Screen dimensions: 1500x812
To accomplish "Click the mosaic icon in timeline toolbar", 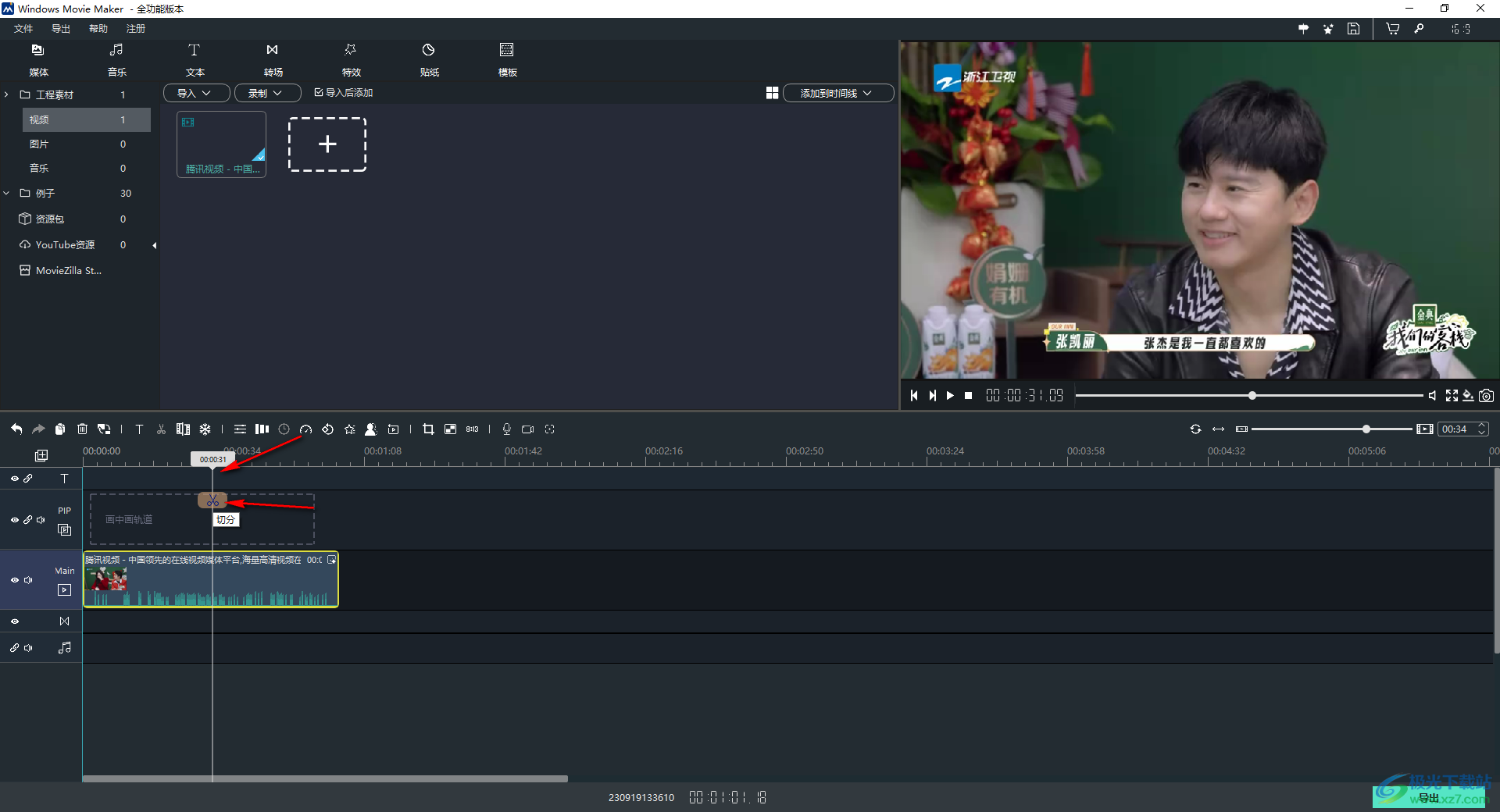I will tap(450, 429).
